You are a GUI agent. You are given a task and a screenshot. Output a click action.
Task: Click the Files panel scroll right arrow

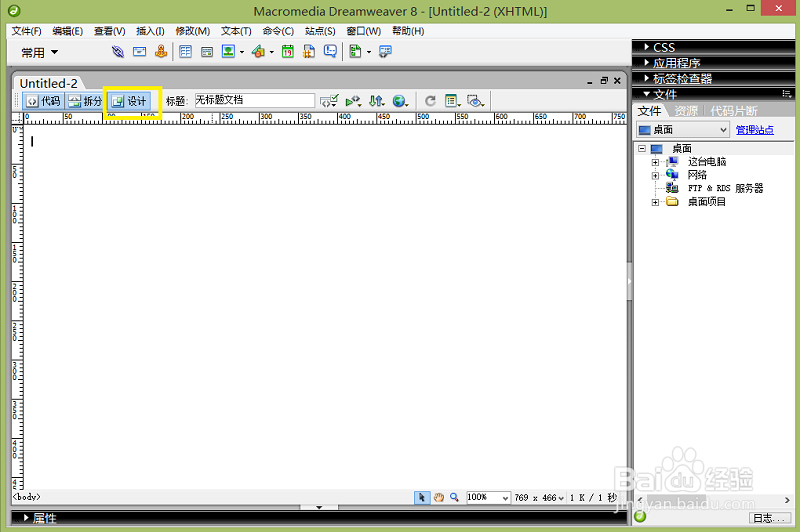787,500
